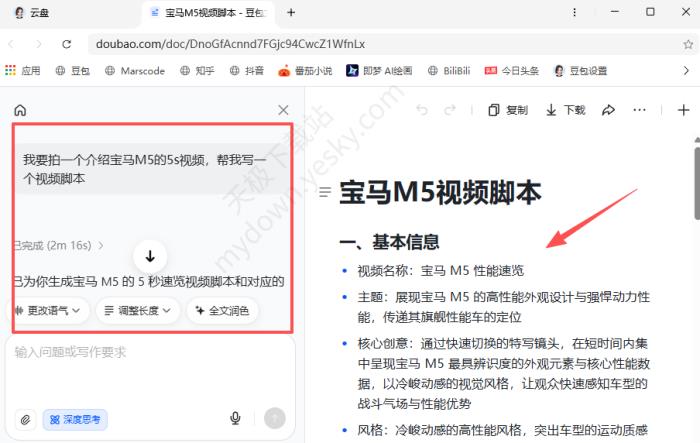700x443 pixels.
Task: Start voice input with microphone icon
Action: [236, 419]
